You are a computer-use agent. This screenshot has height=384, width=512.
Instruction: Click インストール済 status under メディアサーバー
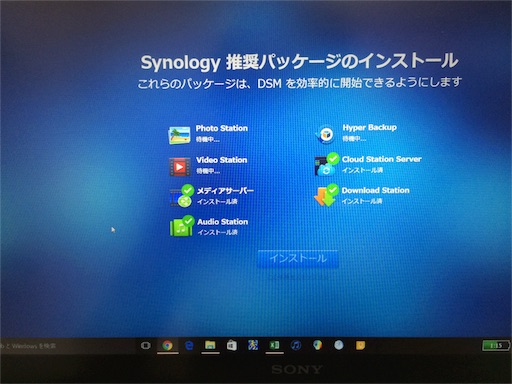pos(217,202)
